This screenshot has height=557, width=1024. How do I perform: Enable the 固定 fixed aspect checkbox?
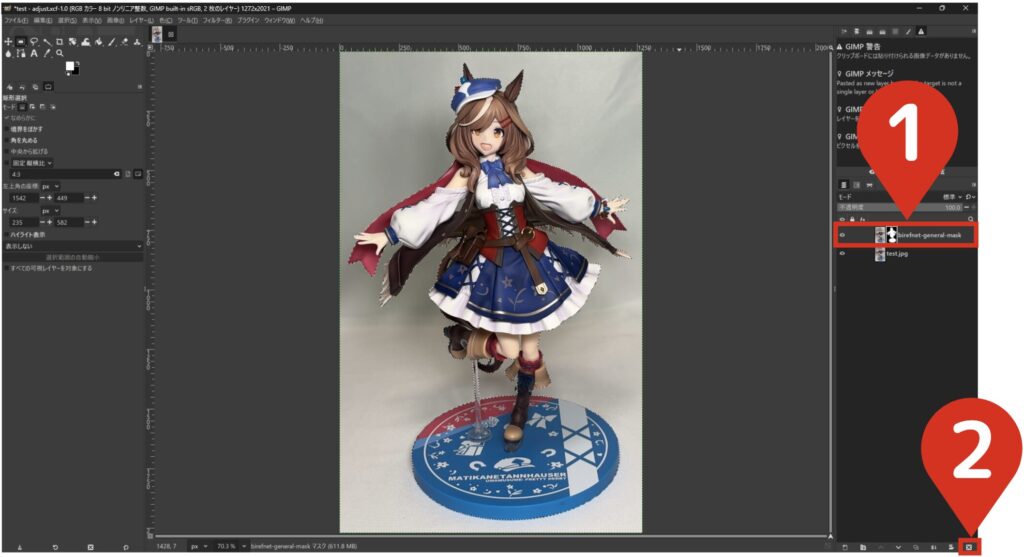(x=7, y=163)
